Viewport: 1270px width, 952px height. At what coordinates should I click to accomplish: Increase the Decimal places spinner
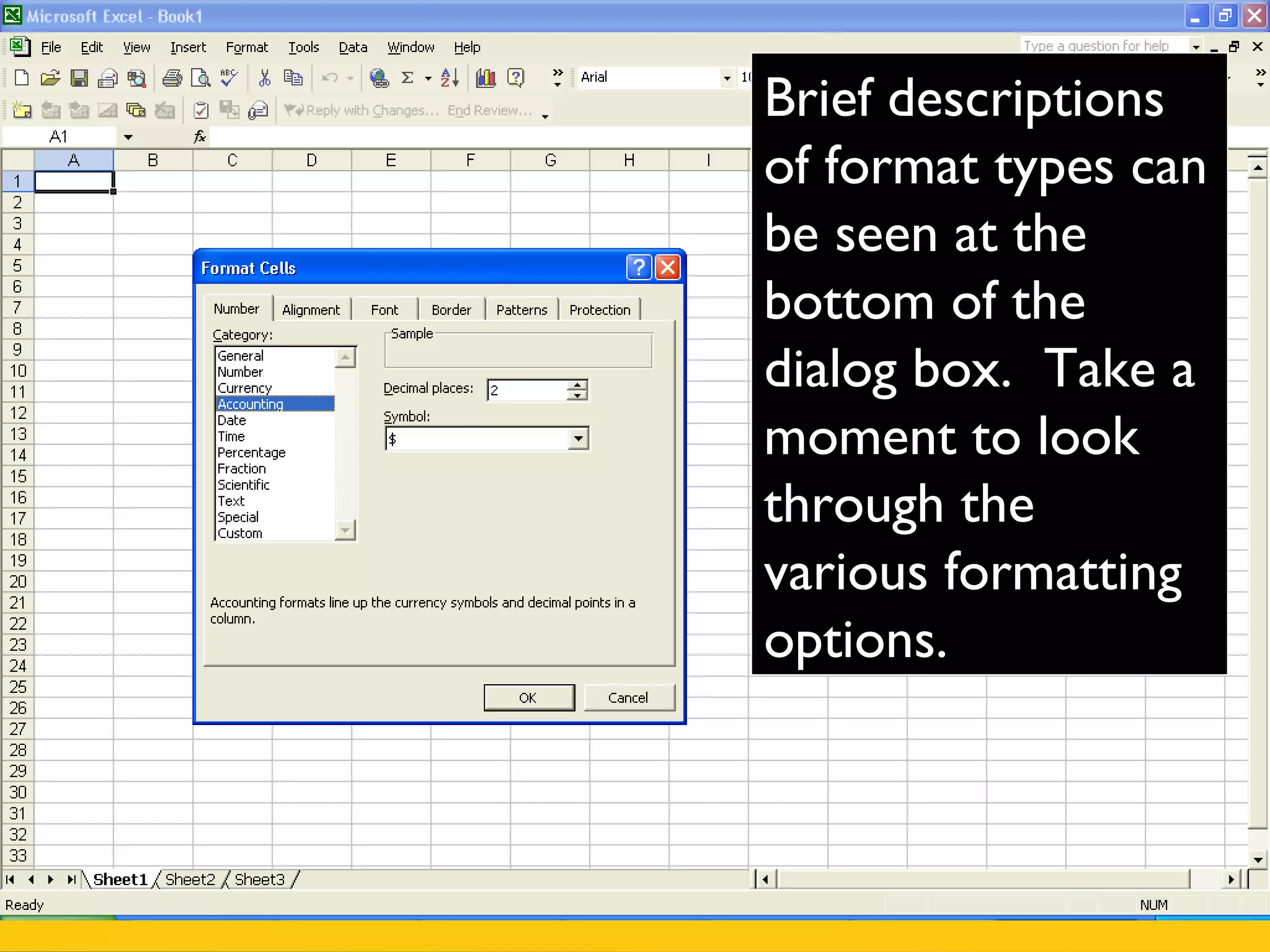pos(577,385)
